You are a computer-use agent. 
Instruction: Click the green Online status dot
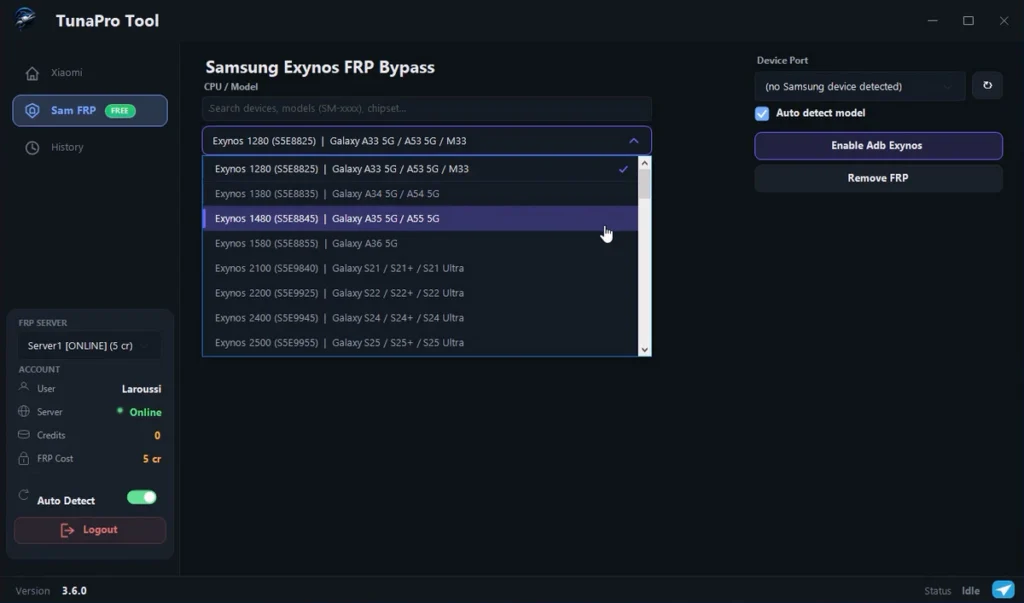click(120, 411)
